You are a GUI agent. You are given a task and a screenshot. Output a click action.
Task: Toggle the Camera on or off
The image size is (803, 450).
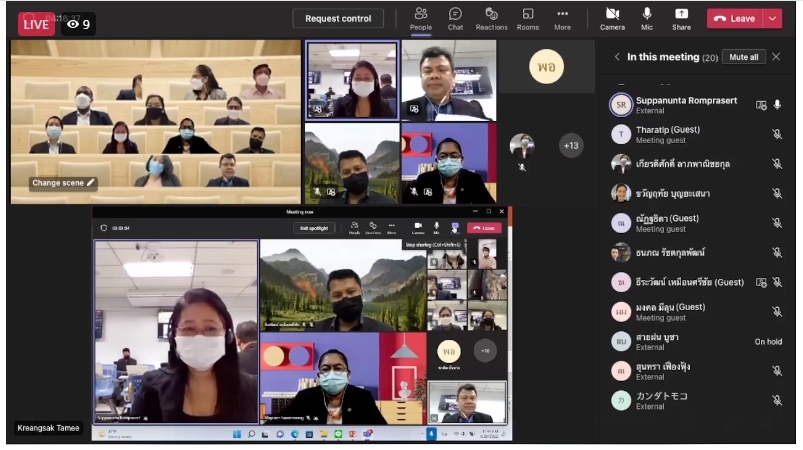612,17
